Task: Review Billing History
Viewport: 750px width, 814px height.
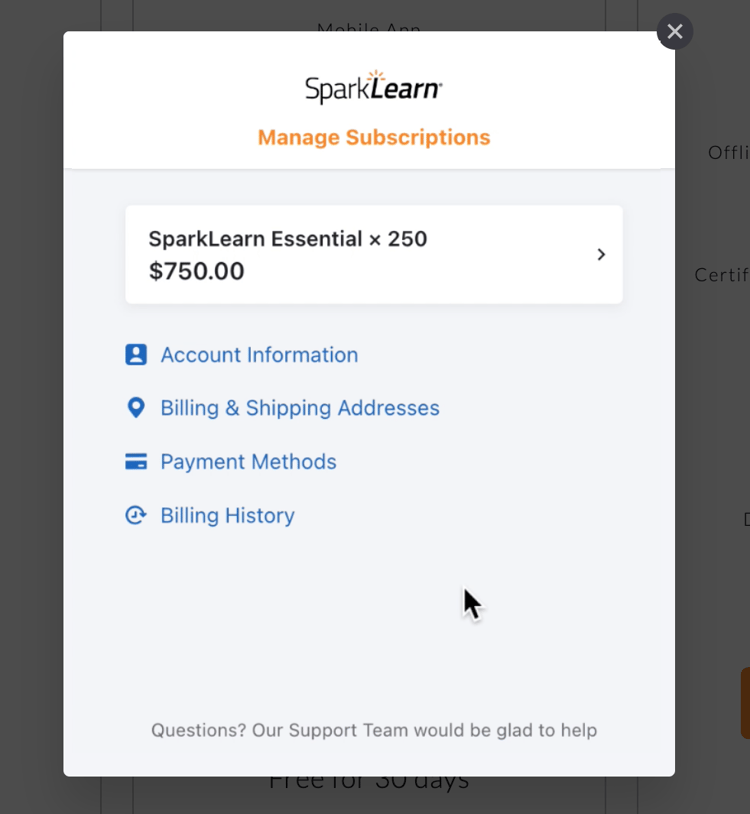Action: tap(227, 514)
